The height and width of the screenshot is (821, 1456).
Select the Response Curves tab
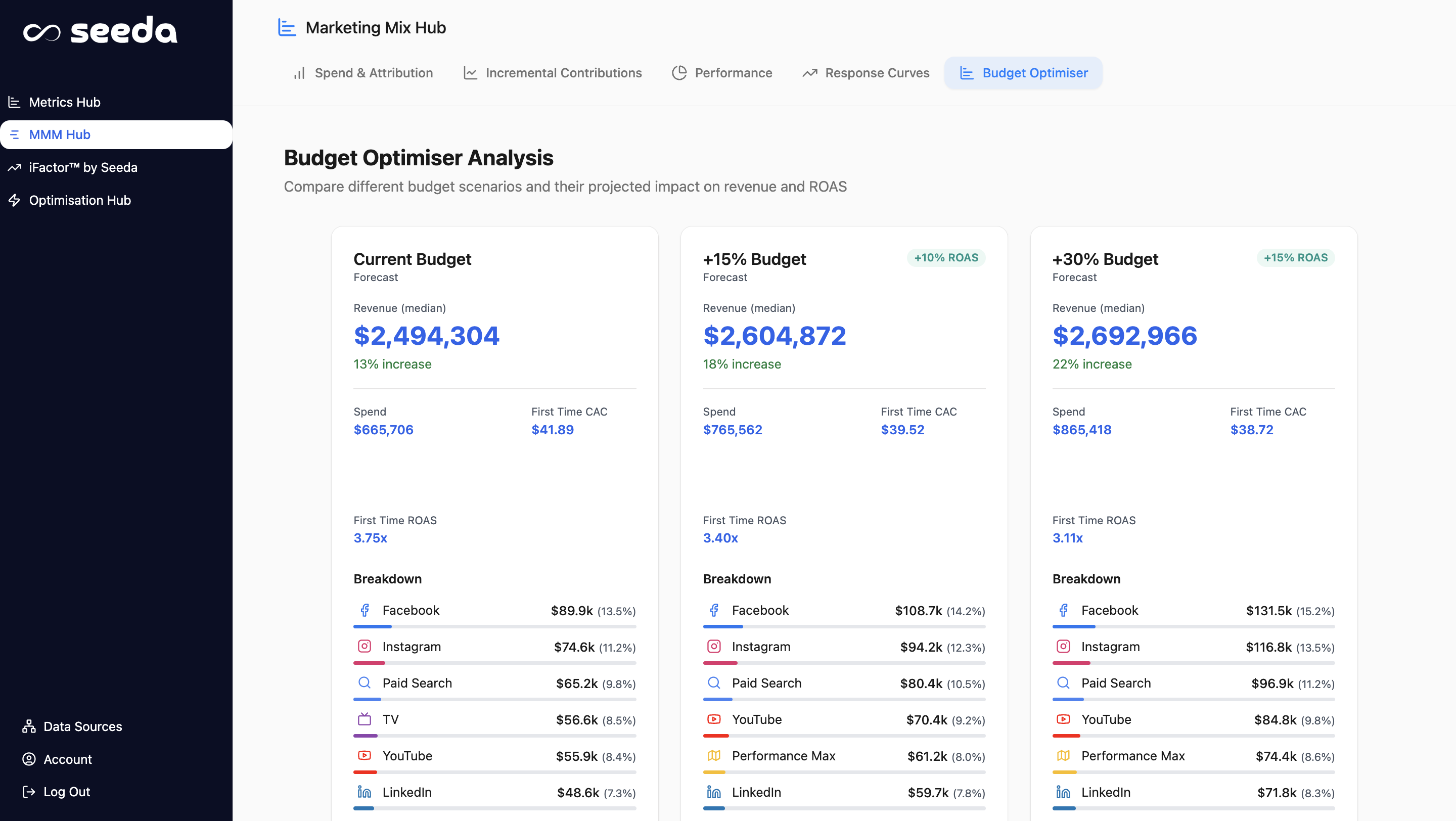click(x=866, y=73)
